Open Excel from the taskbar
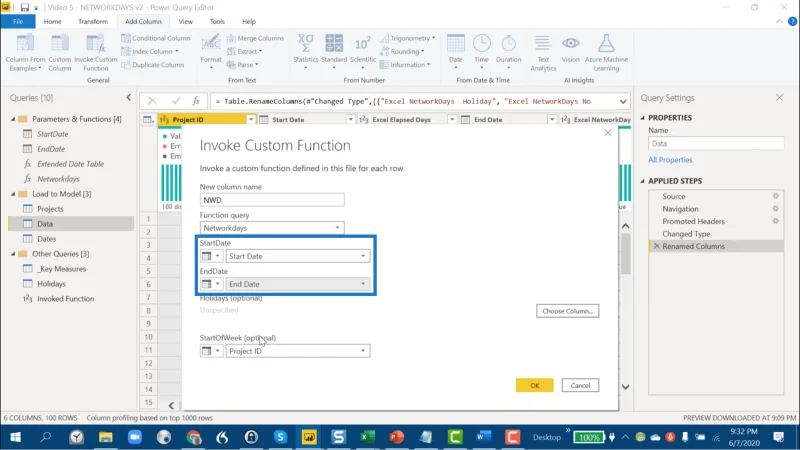Image resolution: width=800 pixels, height=450 pixels. tap(366, 437)
